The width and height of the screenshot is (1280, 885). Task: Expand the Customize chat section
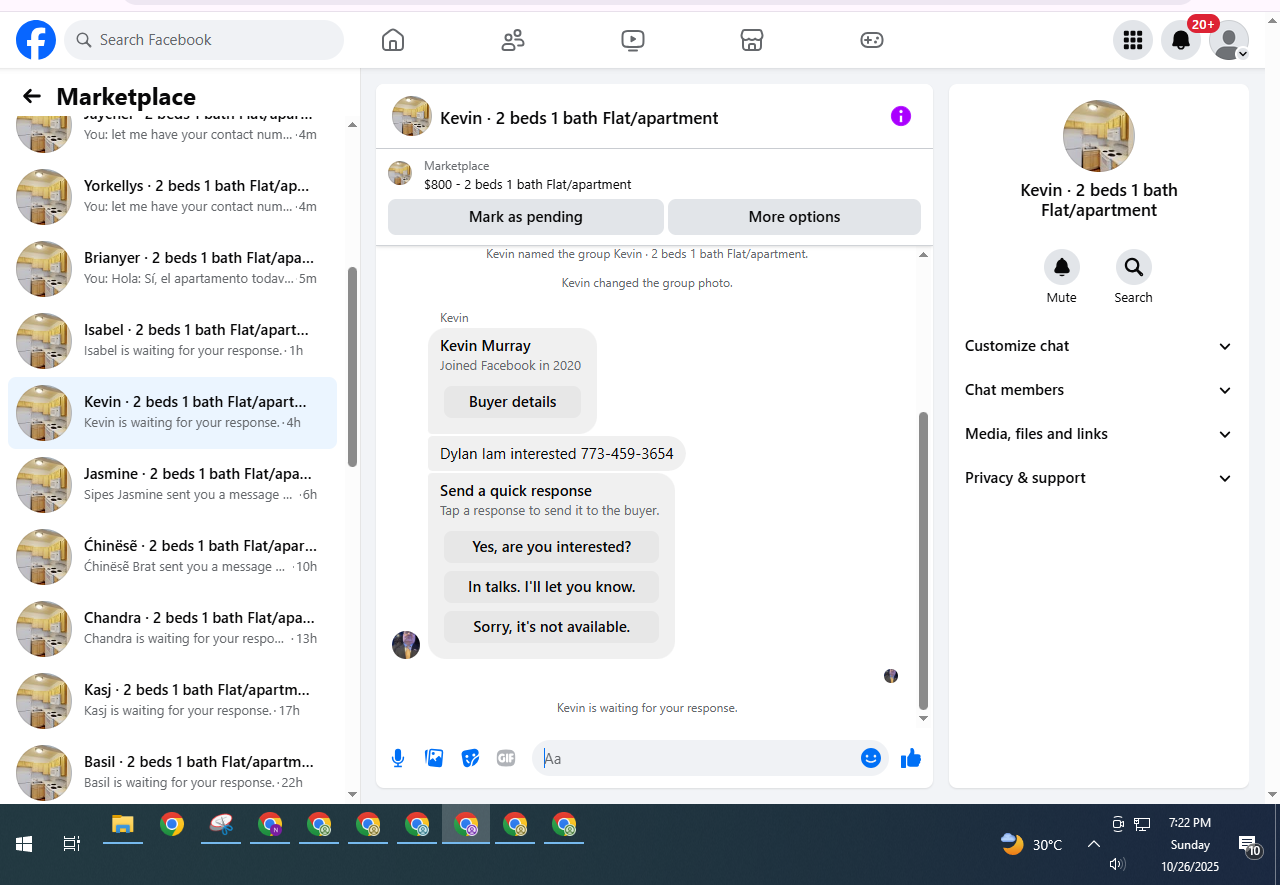tap(1099, 346)
